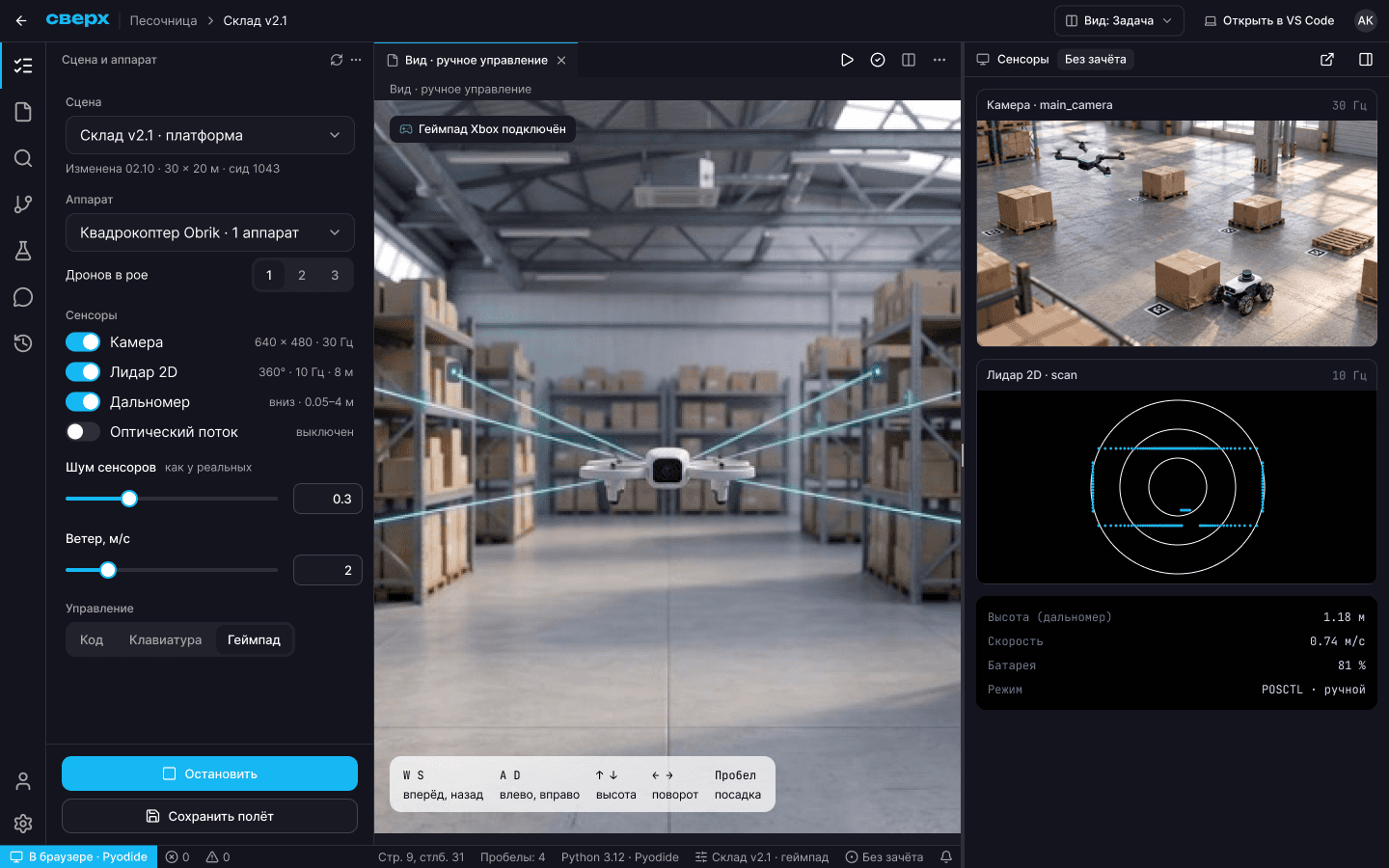The image size is (1389, 868).
Task: Enable the Оптический поток sensor switch
Action: point(83,432)
